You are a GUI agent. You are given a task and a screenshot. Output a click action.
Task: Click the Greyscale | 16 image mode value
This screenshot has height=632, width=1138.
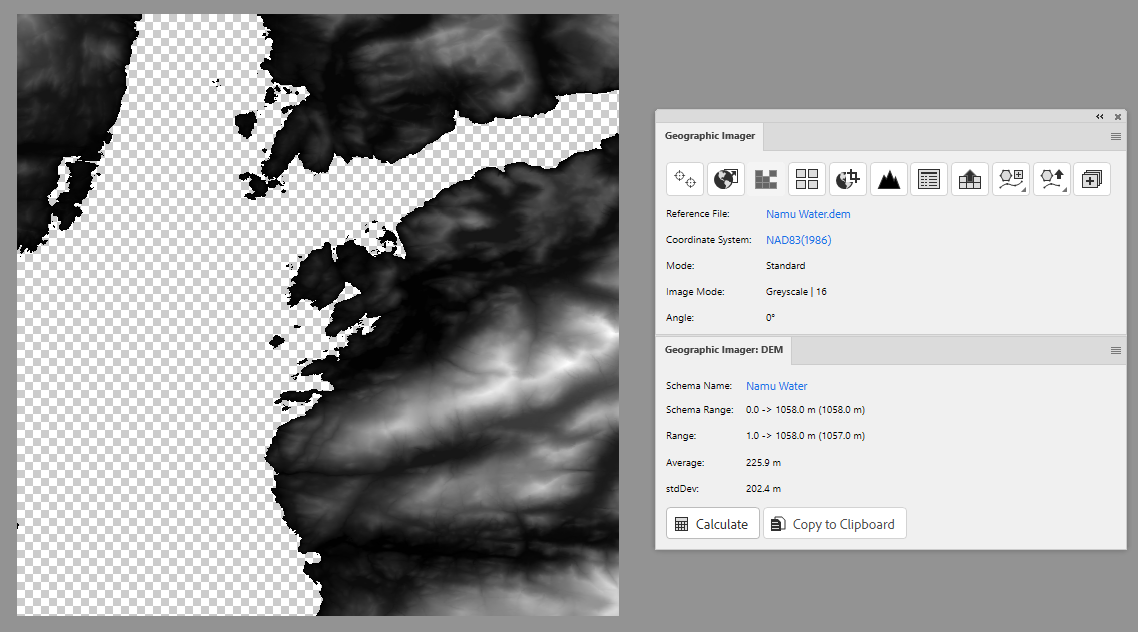[796, 292]
